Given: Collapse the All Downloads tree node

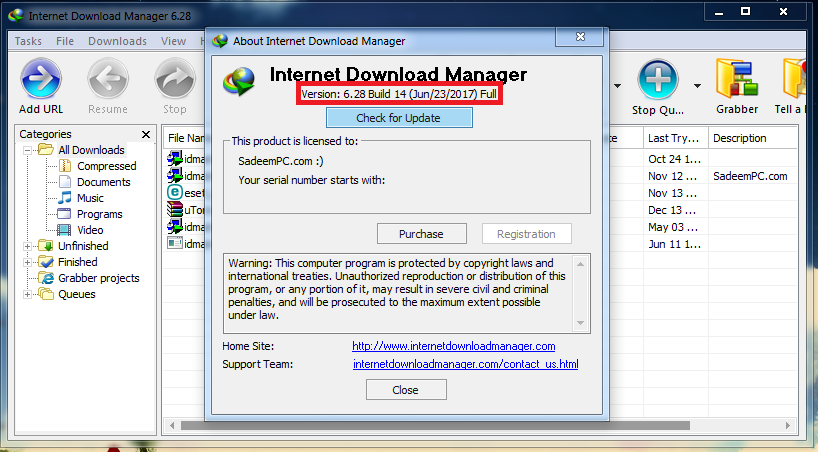Looking at the screenshot, I should [x=27, y=150].
